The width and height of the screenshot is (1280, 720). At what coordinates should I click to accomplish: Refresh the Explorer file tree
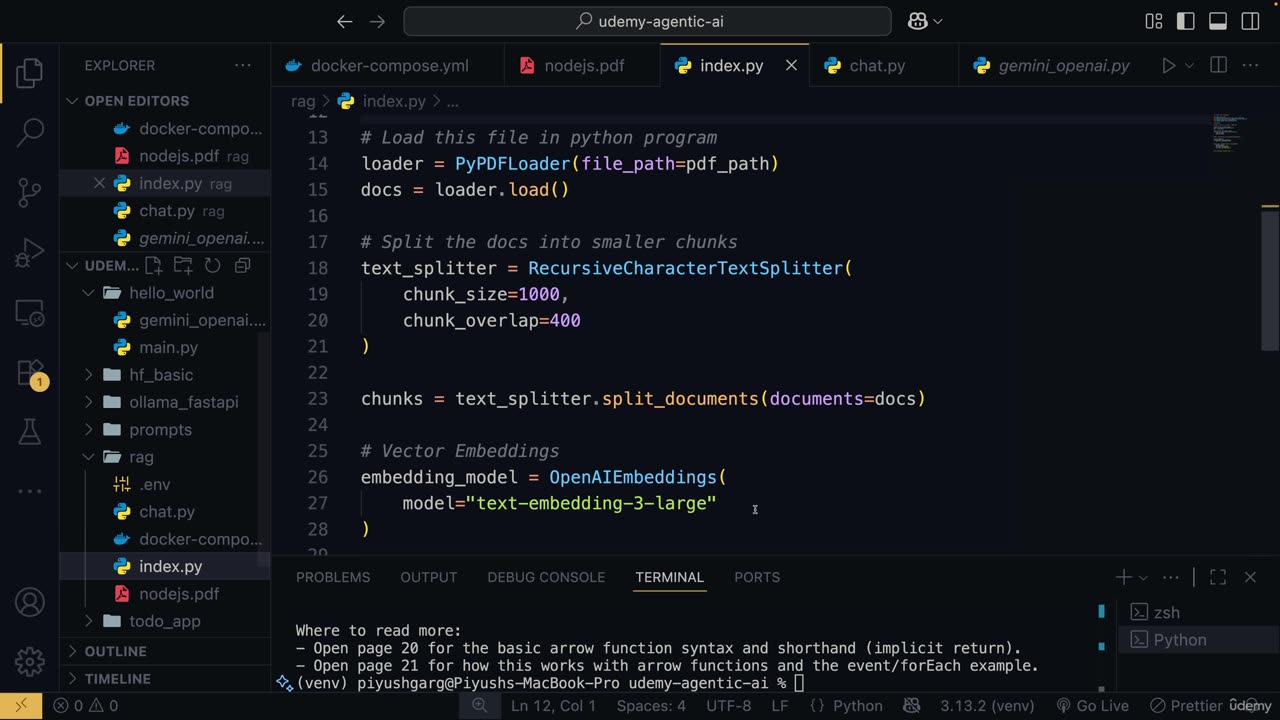click(x=212, y=266)
